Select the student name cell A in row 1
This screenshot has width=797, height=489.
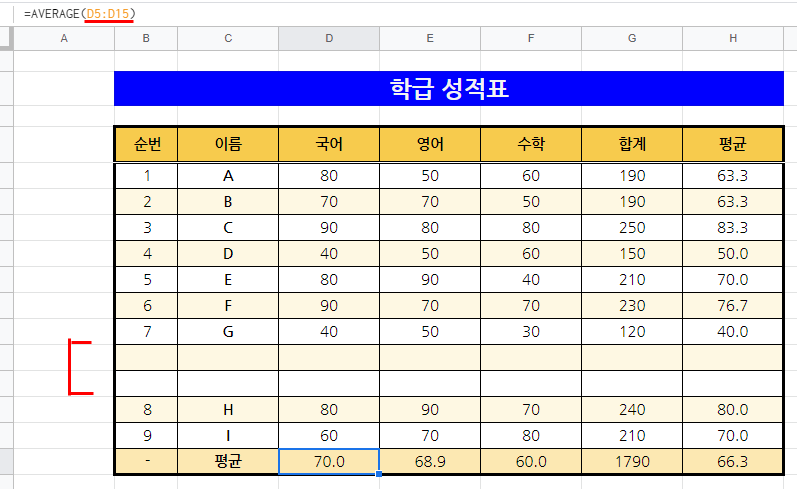(x=228, y=176)
